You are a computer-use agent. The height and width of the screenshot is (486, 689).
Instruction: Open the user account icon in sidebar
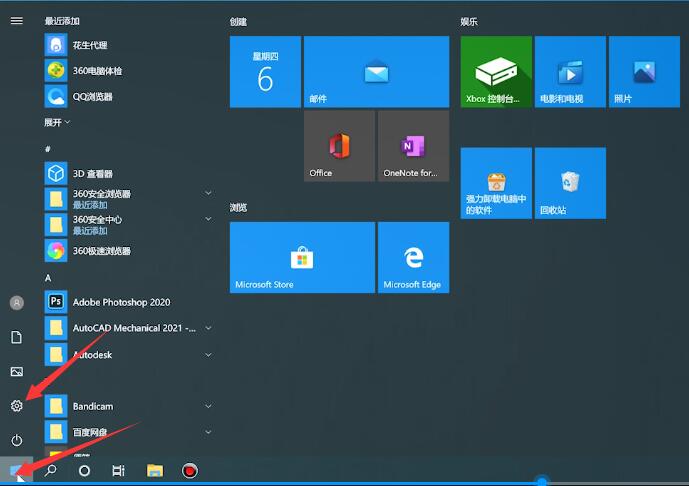tap(17, 303)
